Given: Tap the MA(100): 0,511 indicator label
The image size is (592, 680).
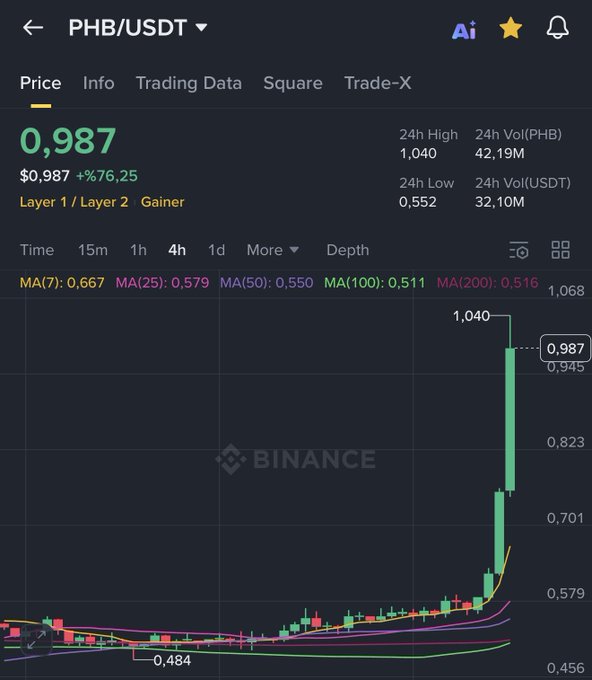Looking at the screenshot, I should [x=375, y=283].
